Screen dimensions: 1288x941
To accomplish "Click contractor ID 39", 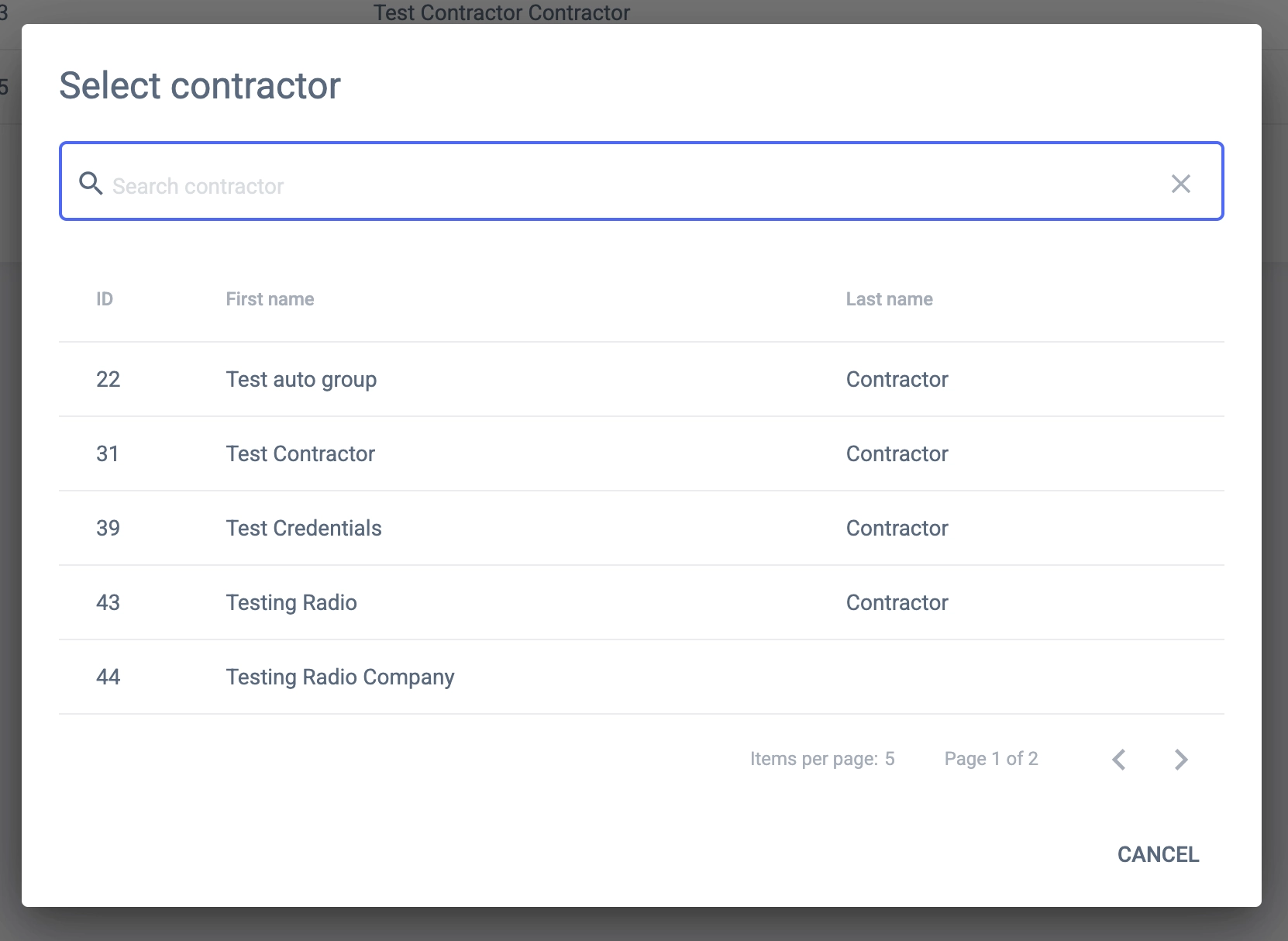I will [x=108, y=529].
